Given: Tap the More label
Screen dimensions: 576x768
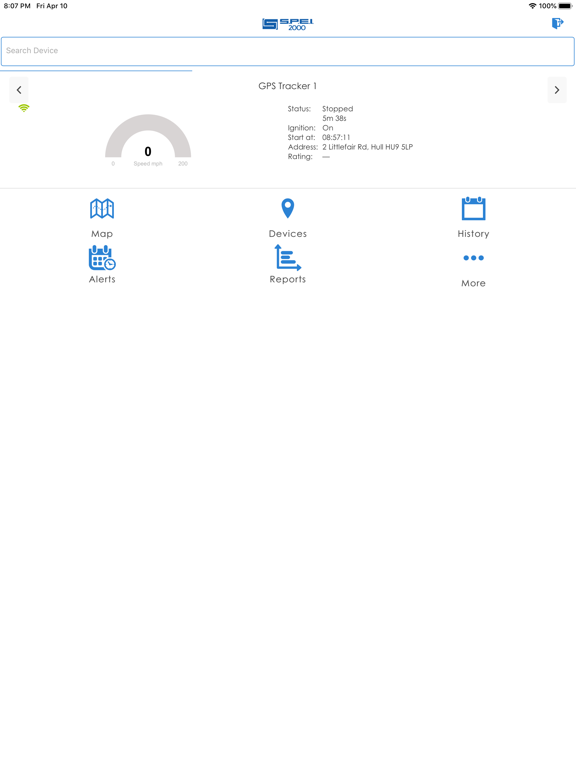Looking at the screenshot, I should (473, 283).
